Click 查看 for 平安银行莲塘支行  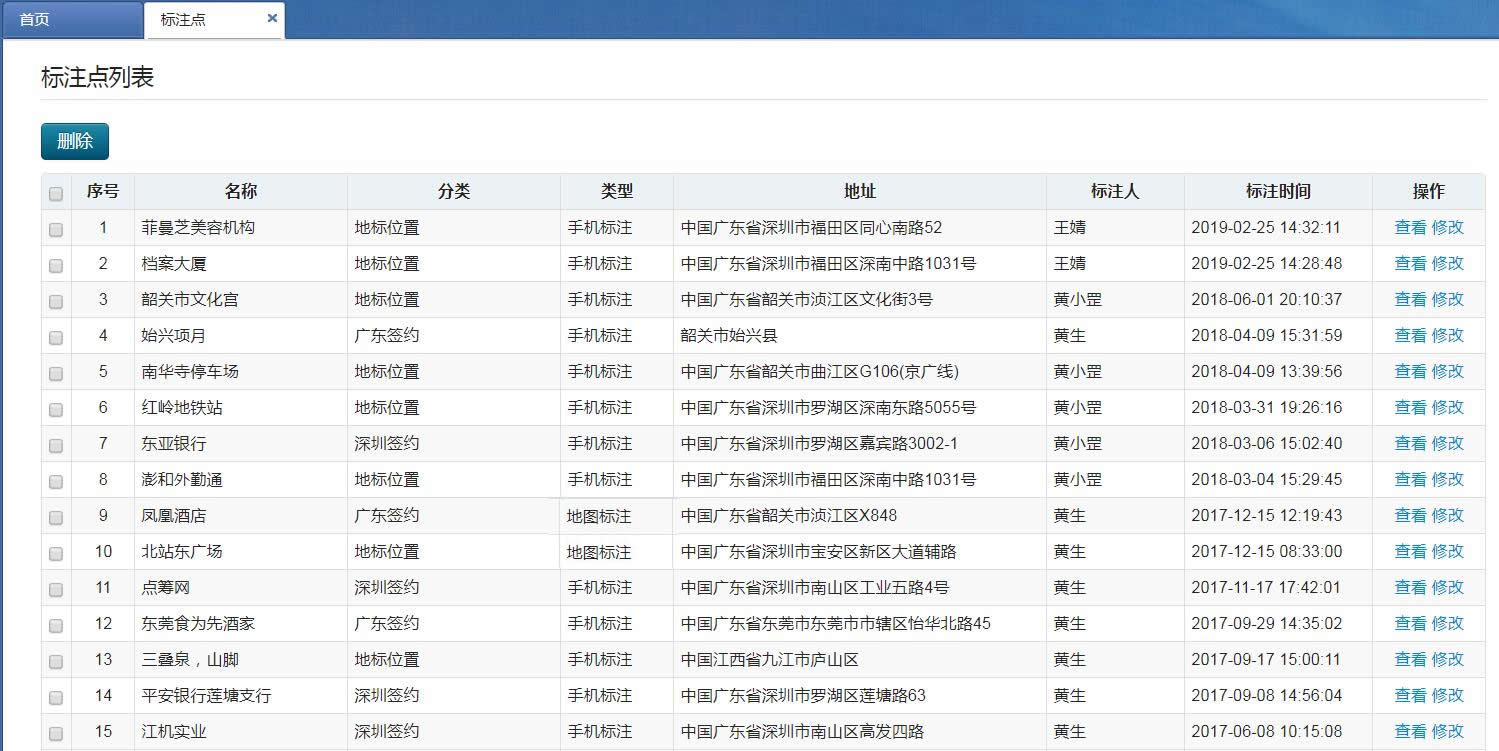point(1410,695)
